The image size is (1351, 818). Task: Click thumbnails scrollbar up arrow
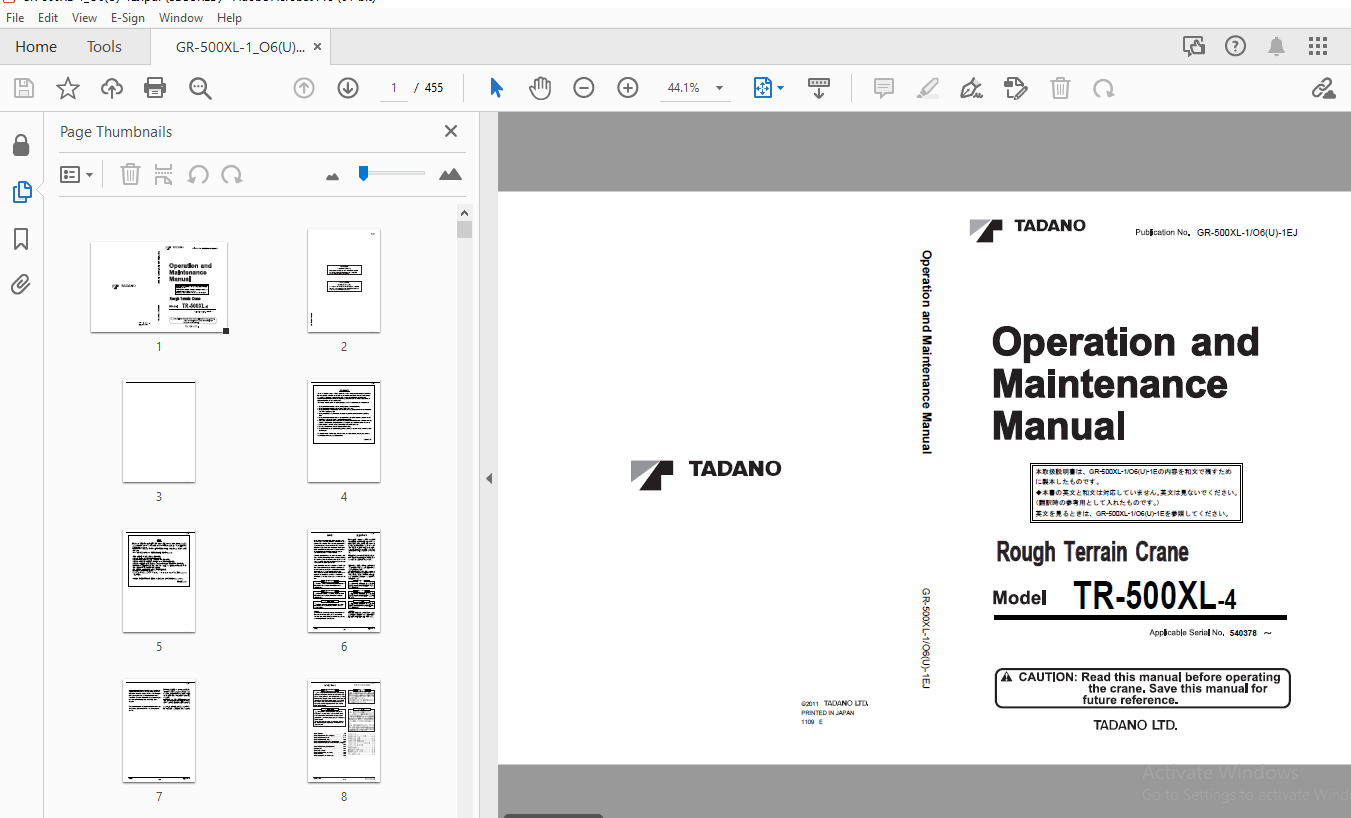click(464, 213)
